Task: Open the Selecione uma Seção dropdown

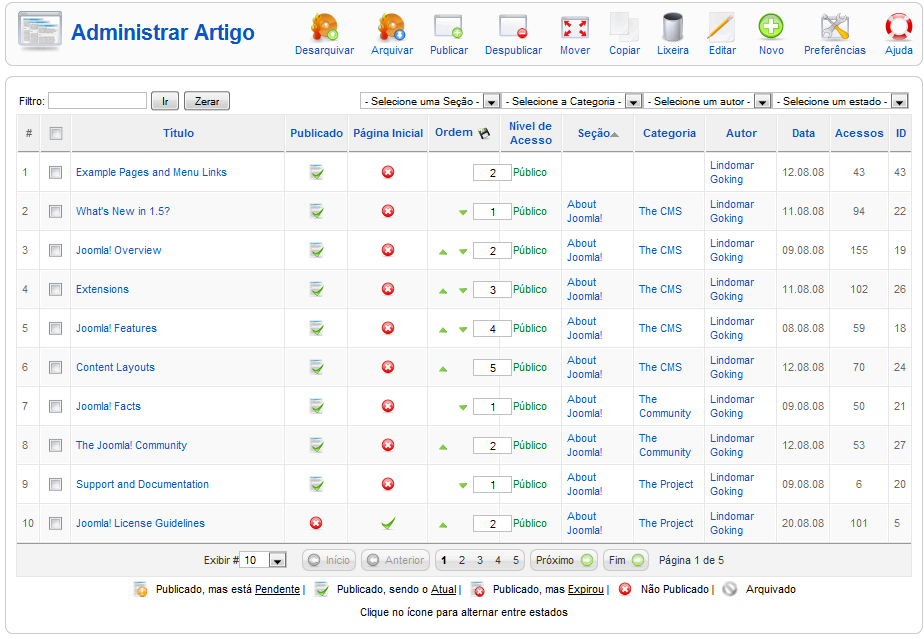Action: pyautogui.click(x=430, y=101)
